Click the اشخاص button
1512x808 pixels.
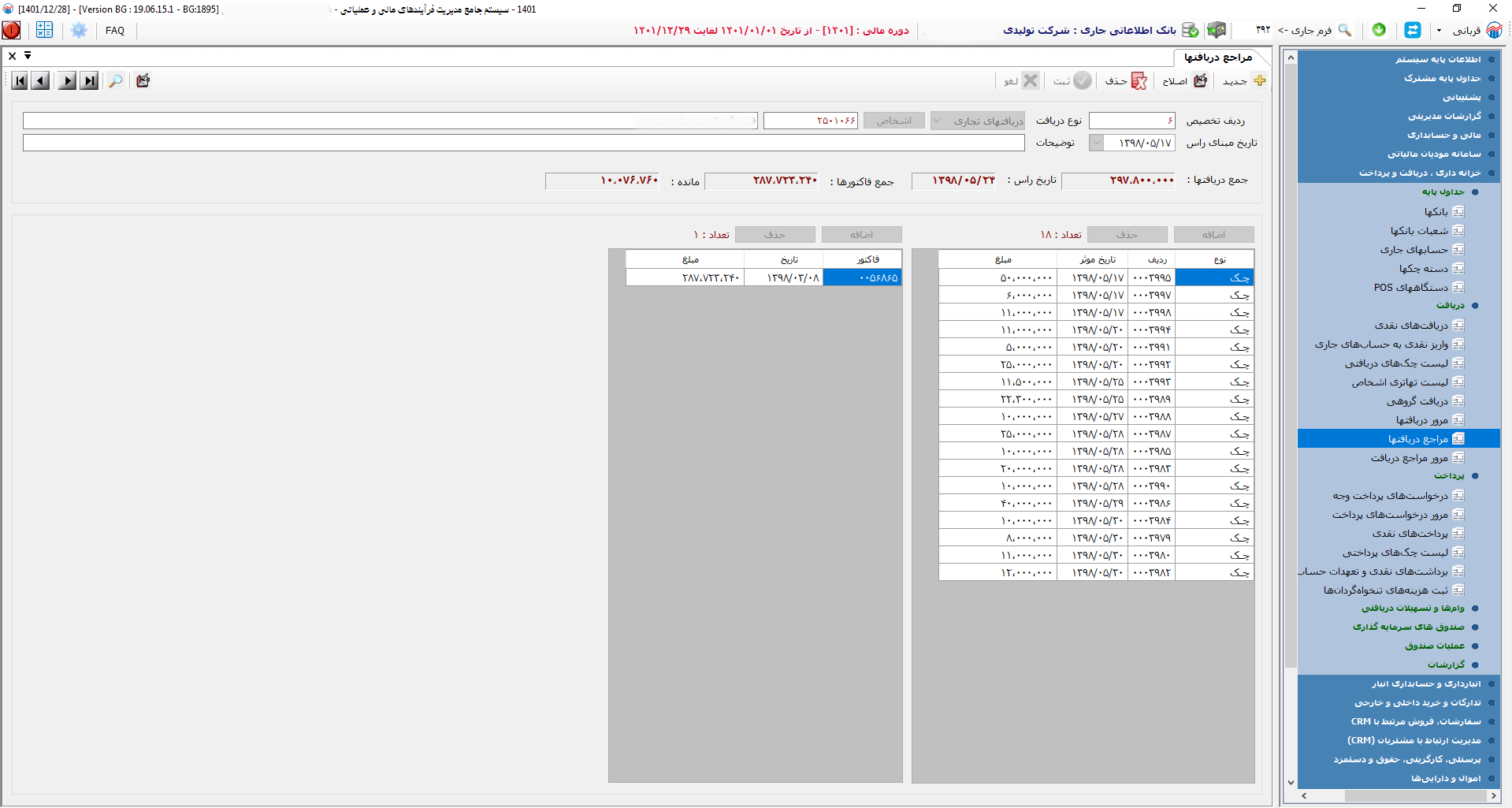(894, 121)
